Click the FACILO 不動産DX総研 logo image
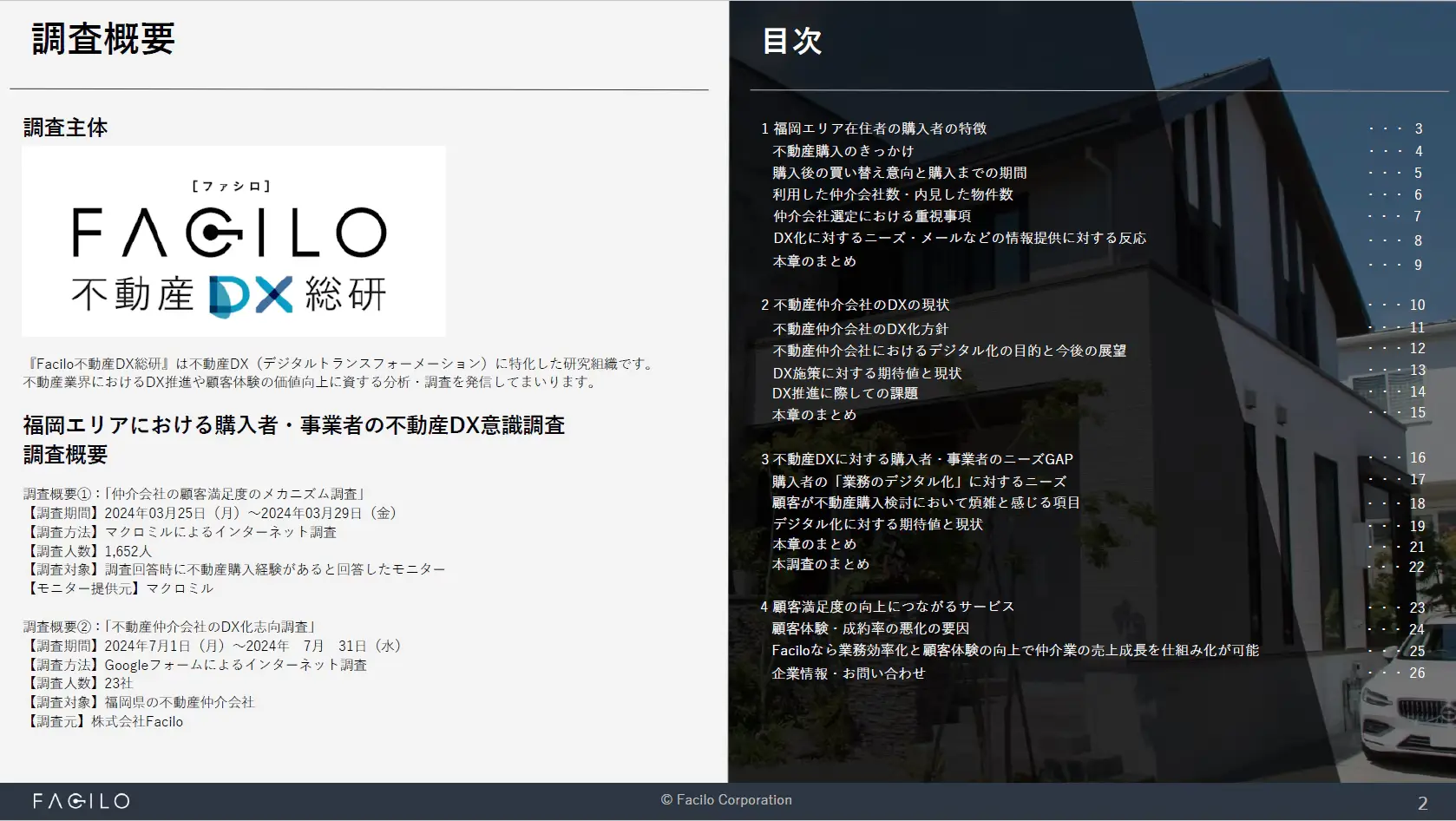The image size is (1456, 821). [x=233, y=241]
